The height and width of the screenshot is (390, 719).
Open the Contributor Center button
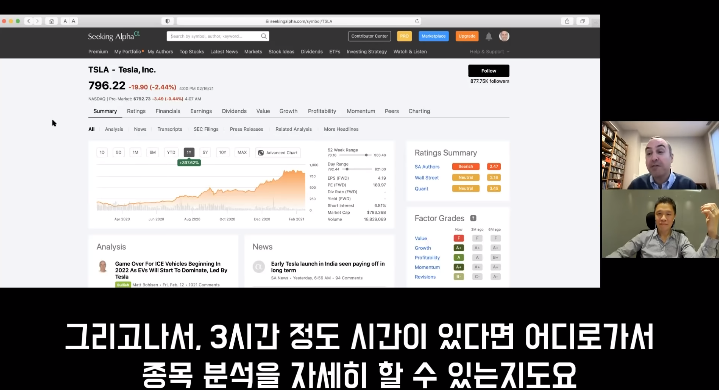tap(369, 36)
